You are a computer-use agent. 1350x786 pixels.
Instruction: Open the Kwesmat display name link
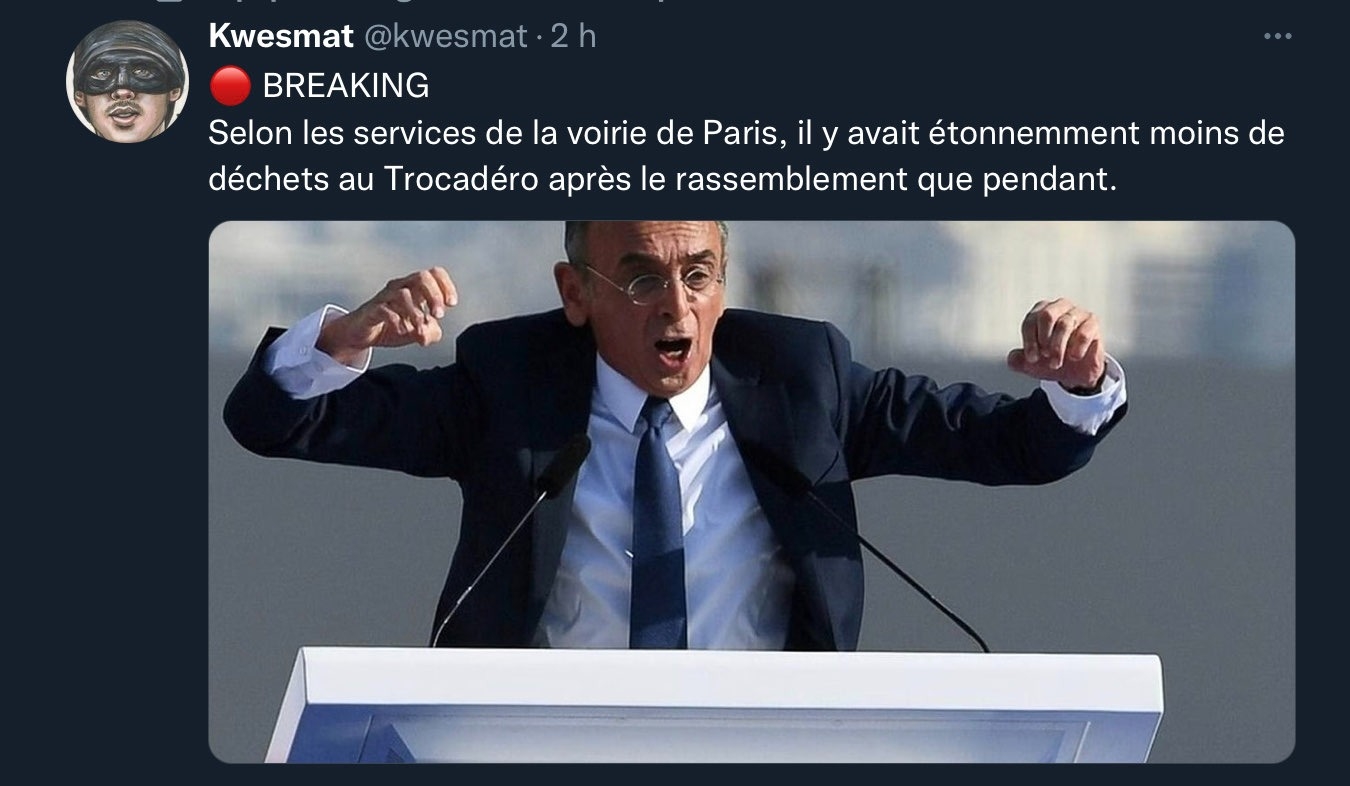[281, 37]
